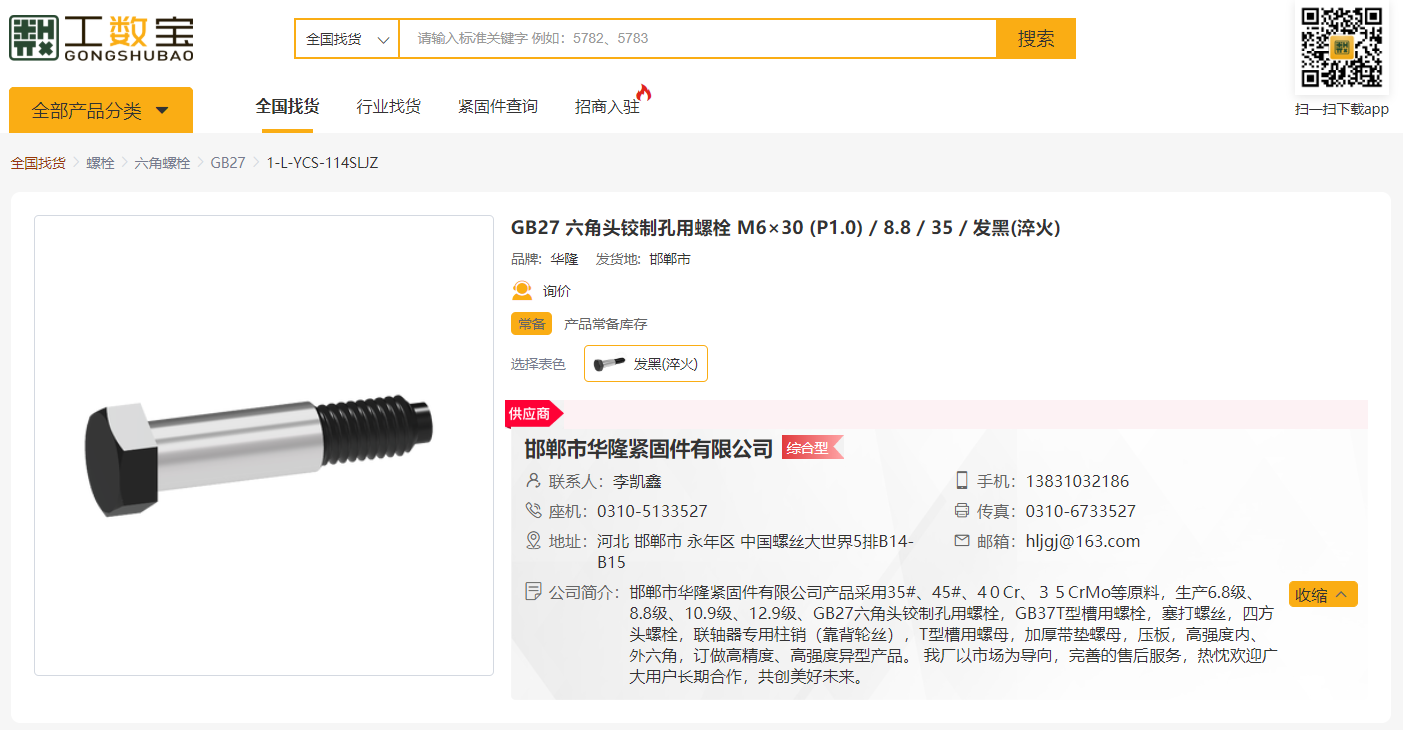Open the 全国找货 search scope dropdown
Image resolution: width=1403 pixels, height=730 pixels.
coord(346,39)
